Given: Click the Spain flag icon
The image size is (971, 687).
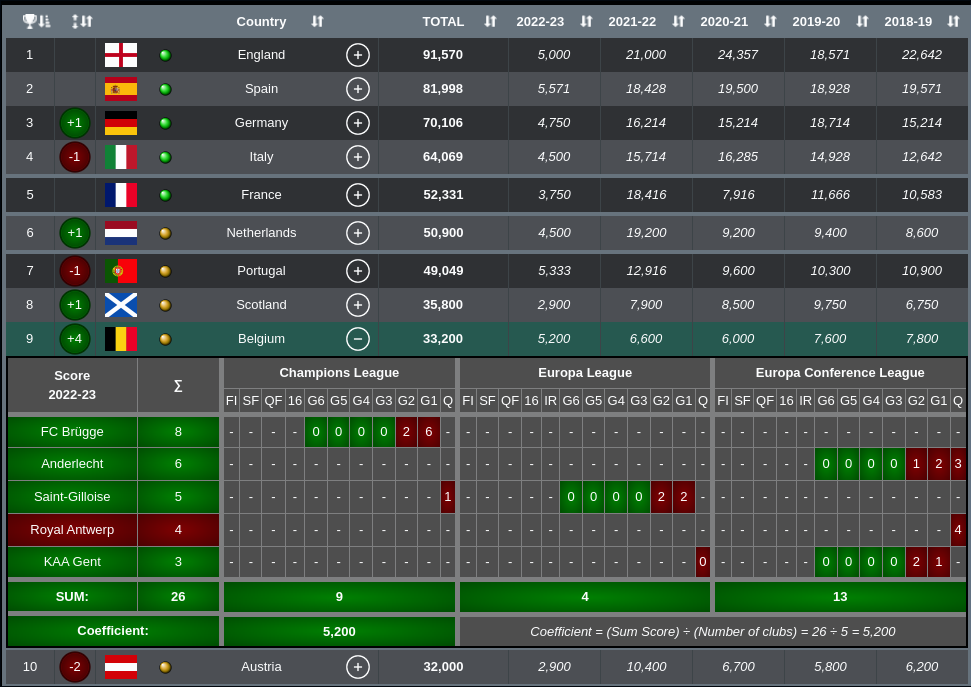Looking at the screenshot, I should coord(121,89).
